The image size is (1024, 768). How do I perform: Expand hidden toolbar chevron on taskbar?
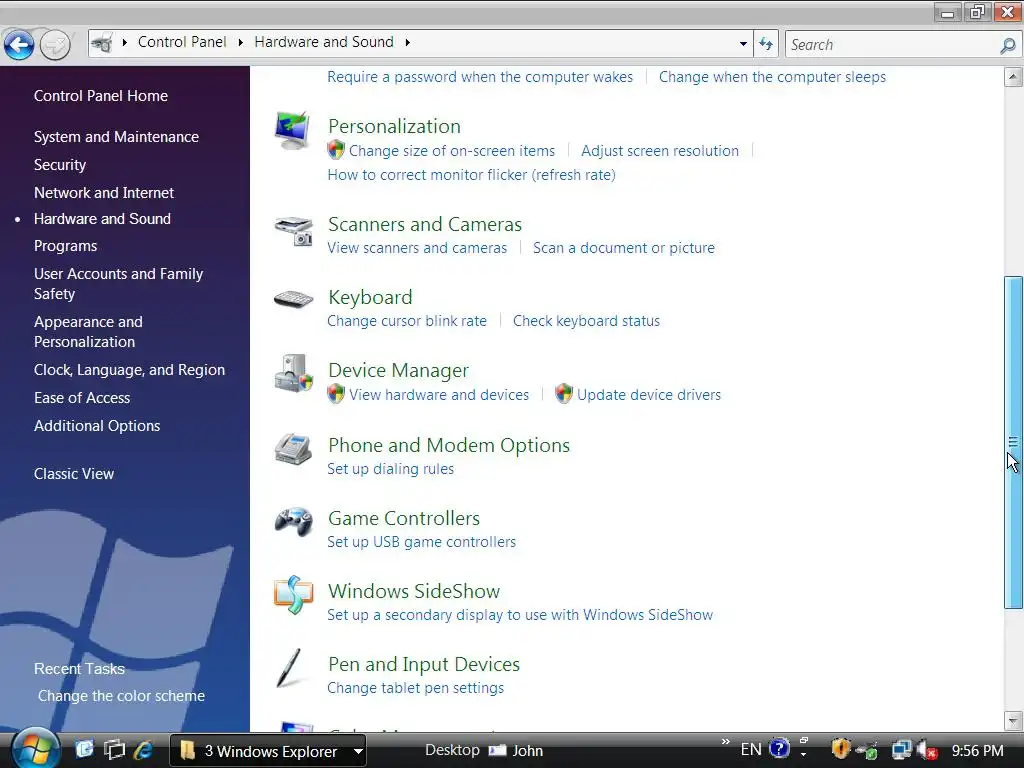[x=726, y=743]
